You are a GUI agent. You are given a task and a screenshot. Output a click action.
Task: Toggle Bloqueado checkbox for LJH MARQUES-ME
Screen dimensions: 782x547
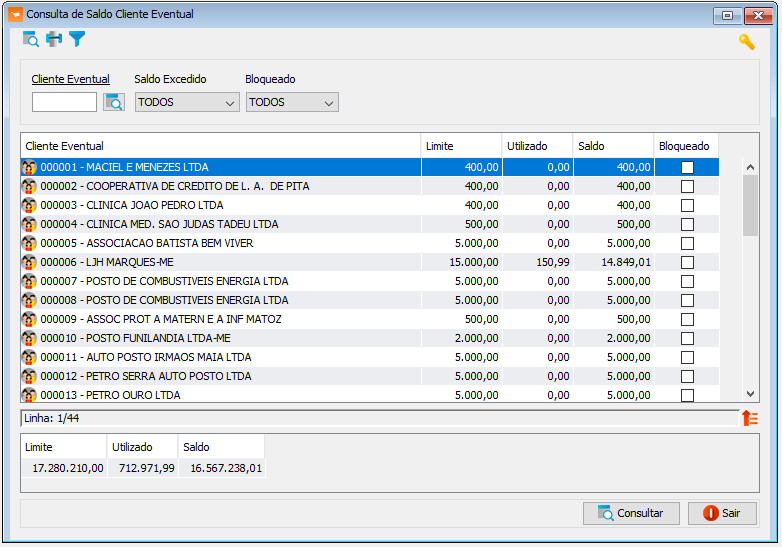click(x=687, y=262)
